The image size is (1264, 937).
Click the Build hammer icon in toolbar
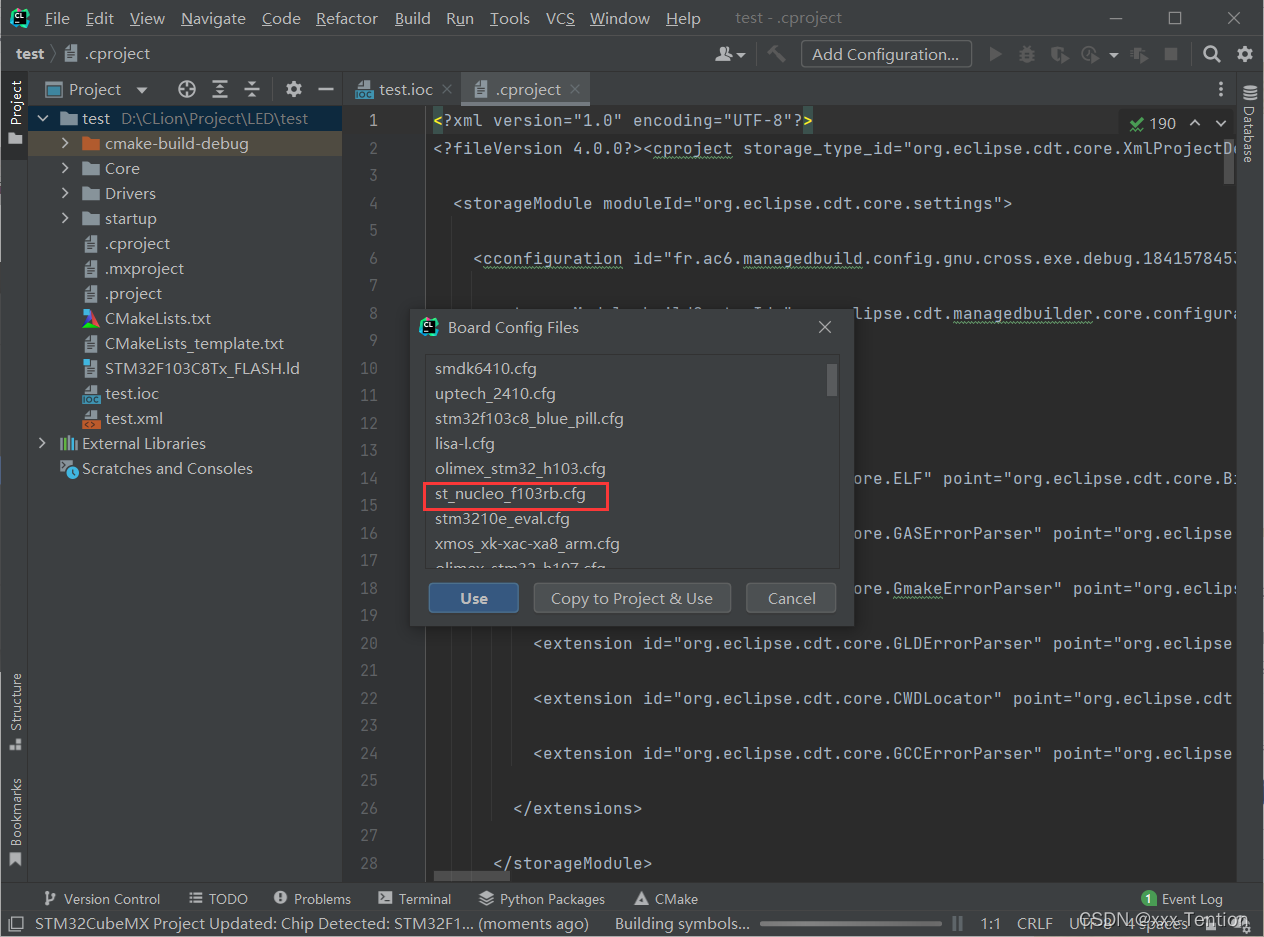point(775,54)
